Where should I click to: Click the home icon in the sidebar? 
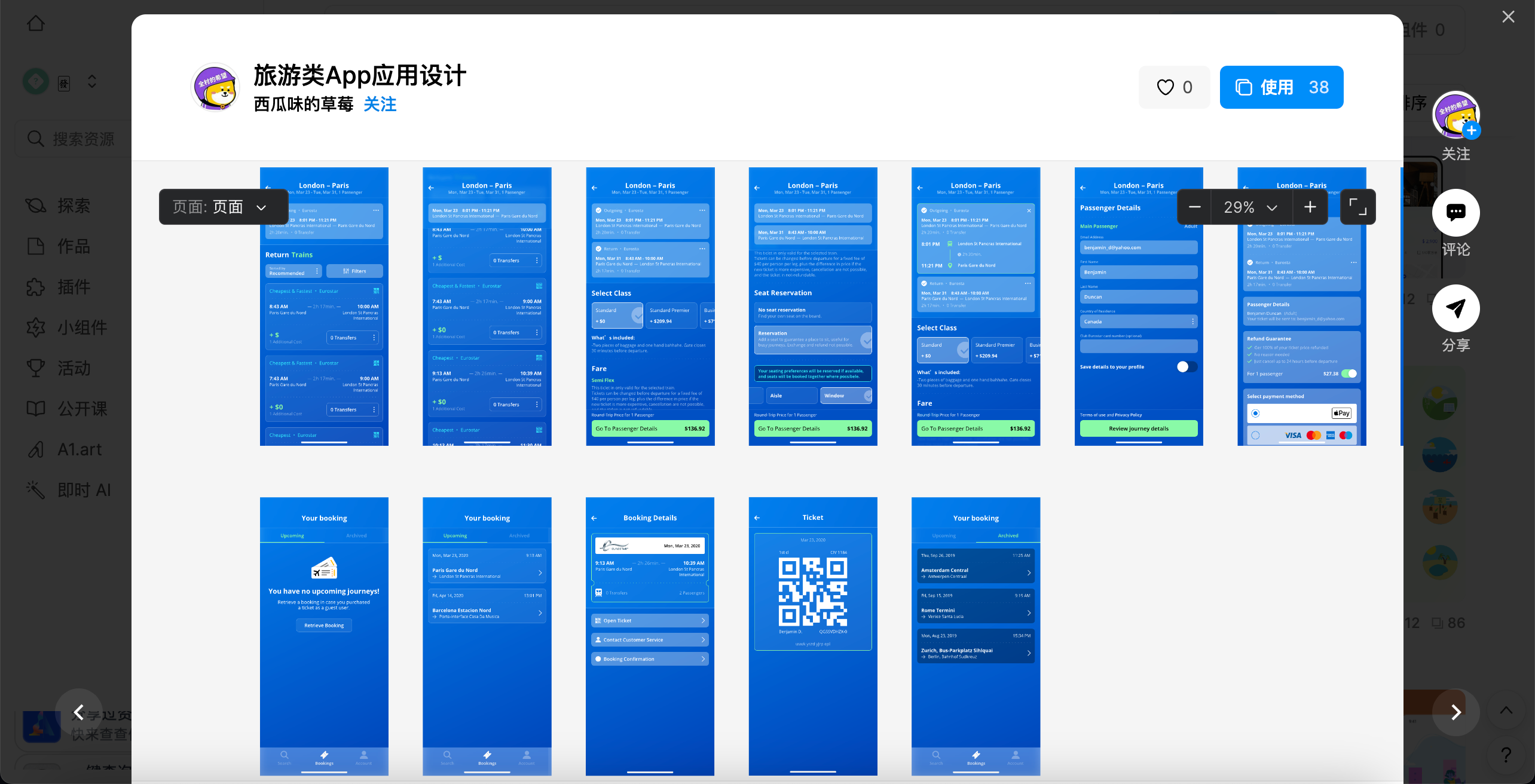coord(36,23)
